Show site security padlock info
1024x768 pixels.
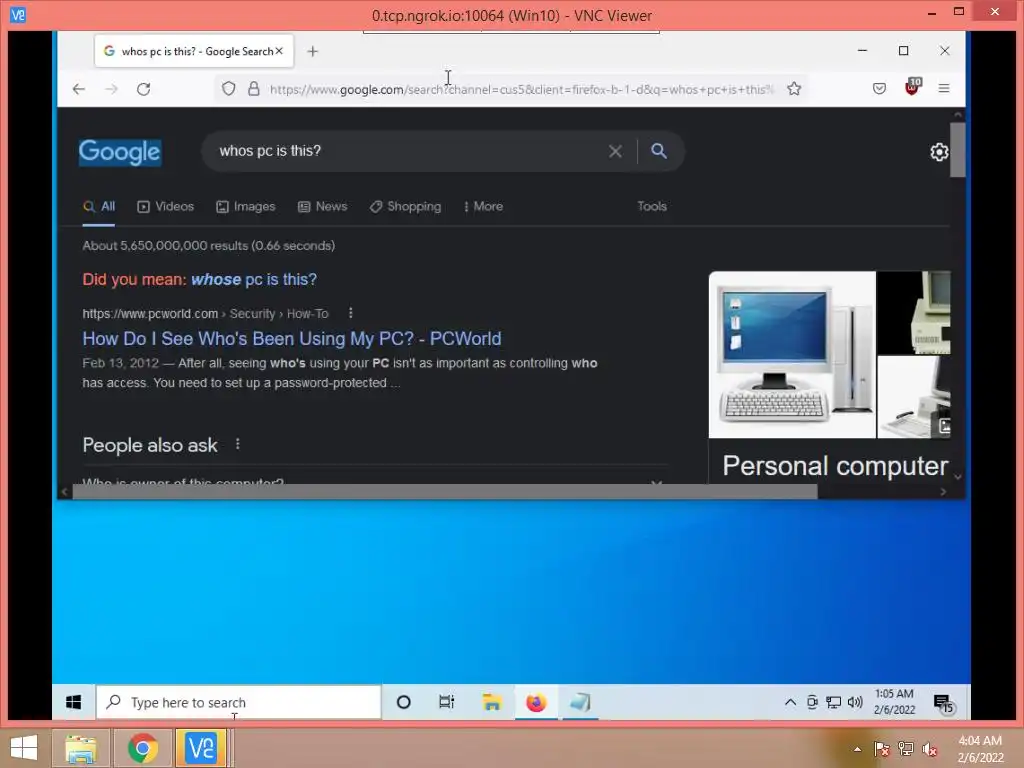click(x=254, y=88)
